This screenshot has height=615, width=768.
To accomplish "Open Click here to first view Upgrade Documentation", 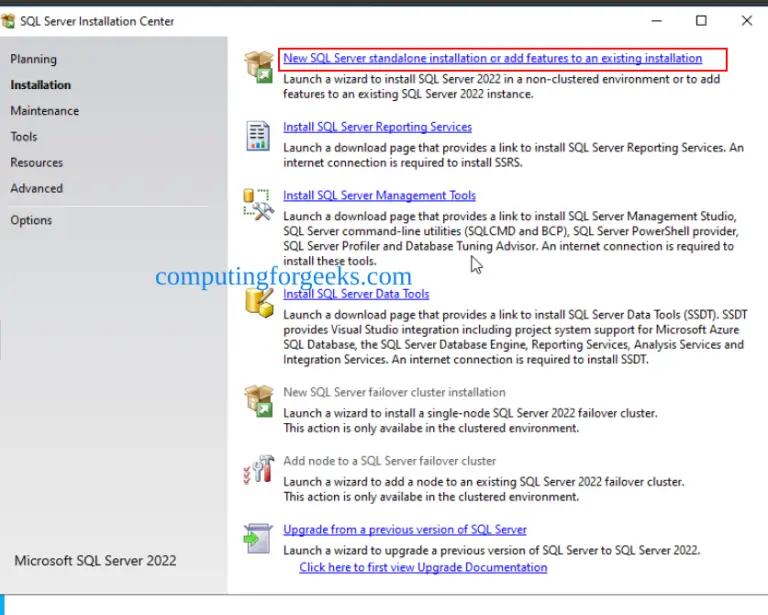I will [423, 567].
